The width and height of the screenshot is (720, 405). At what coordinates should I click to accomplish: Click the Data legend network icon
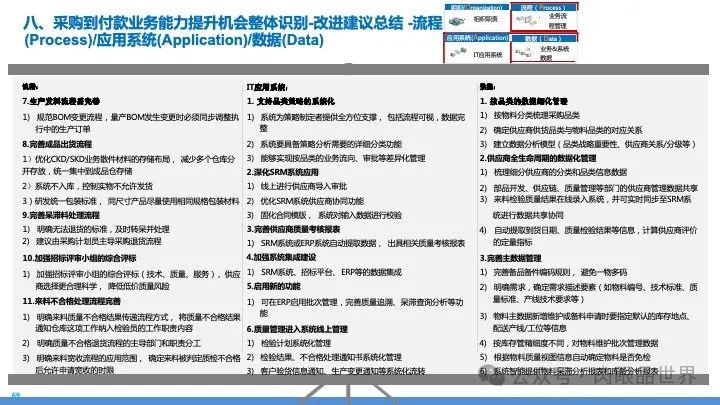click(x=524, y=53)
